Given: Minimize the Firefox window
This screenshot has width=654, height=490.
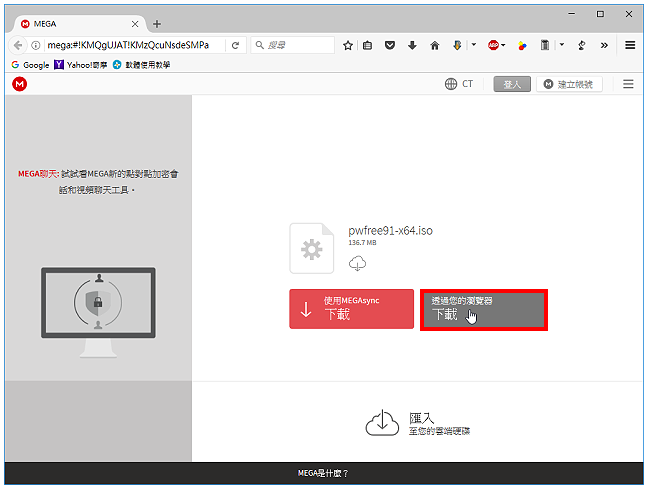Looking at the screenshot, I should click(571, 14).
